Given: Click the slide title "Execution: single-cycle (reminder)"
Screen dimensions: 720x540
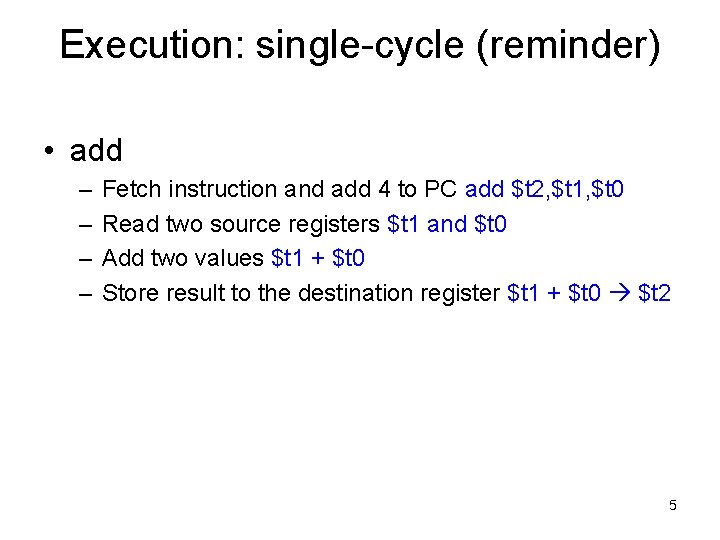Looking at the screenshot, I should (360, 45).
